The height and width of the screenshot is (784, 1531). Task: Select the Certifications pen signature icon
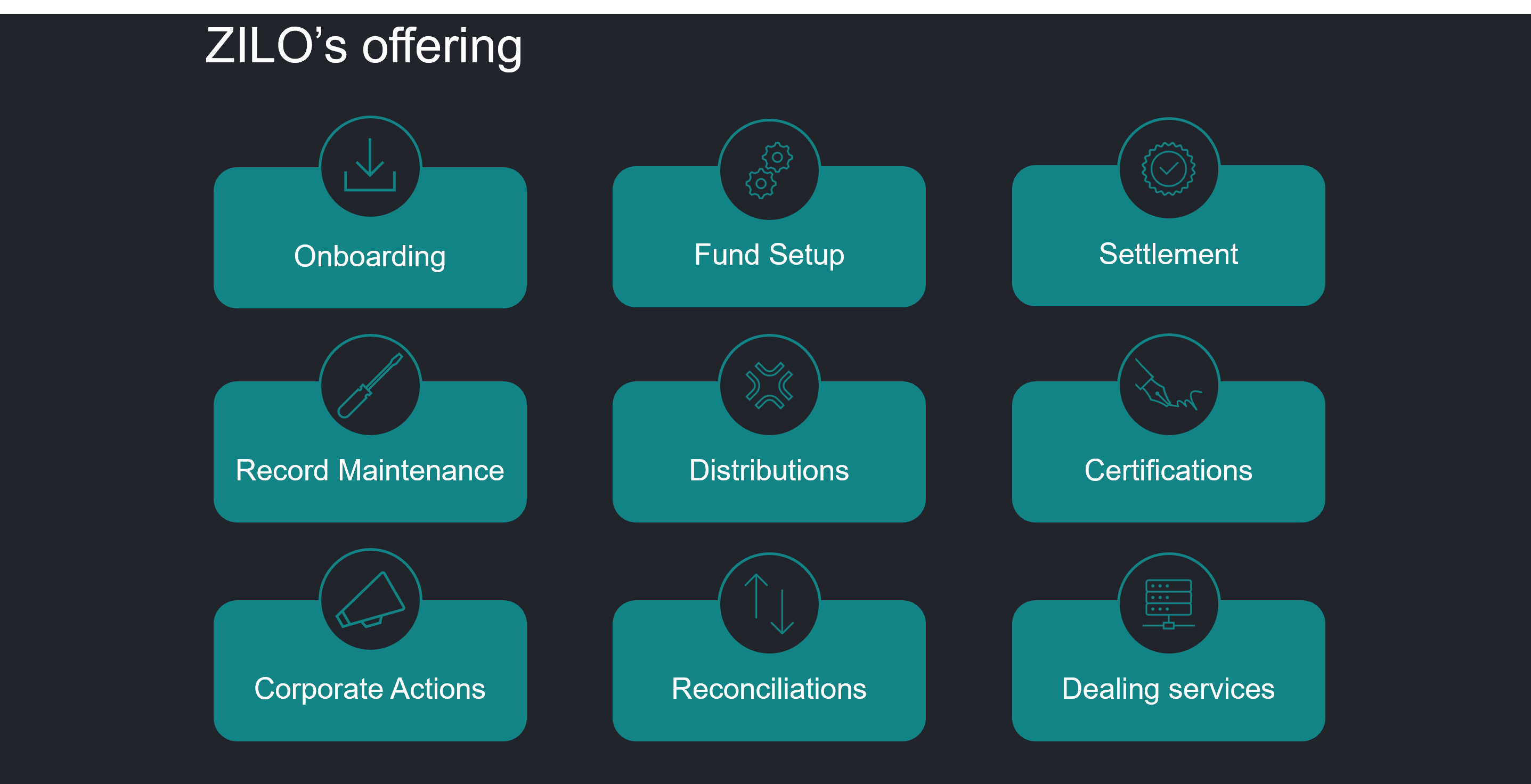[1168, 385]
